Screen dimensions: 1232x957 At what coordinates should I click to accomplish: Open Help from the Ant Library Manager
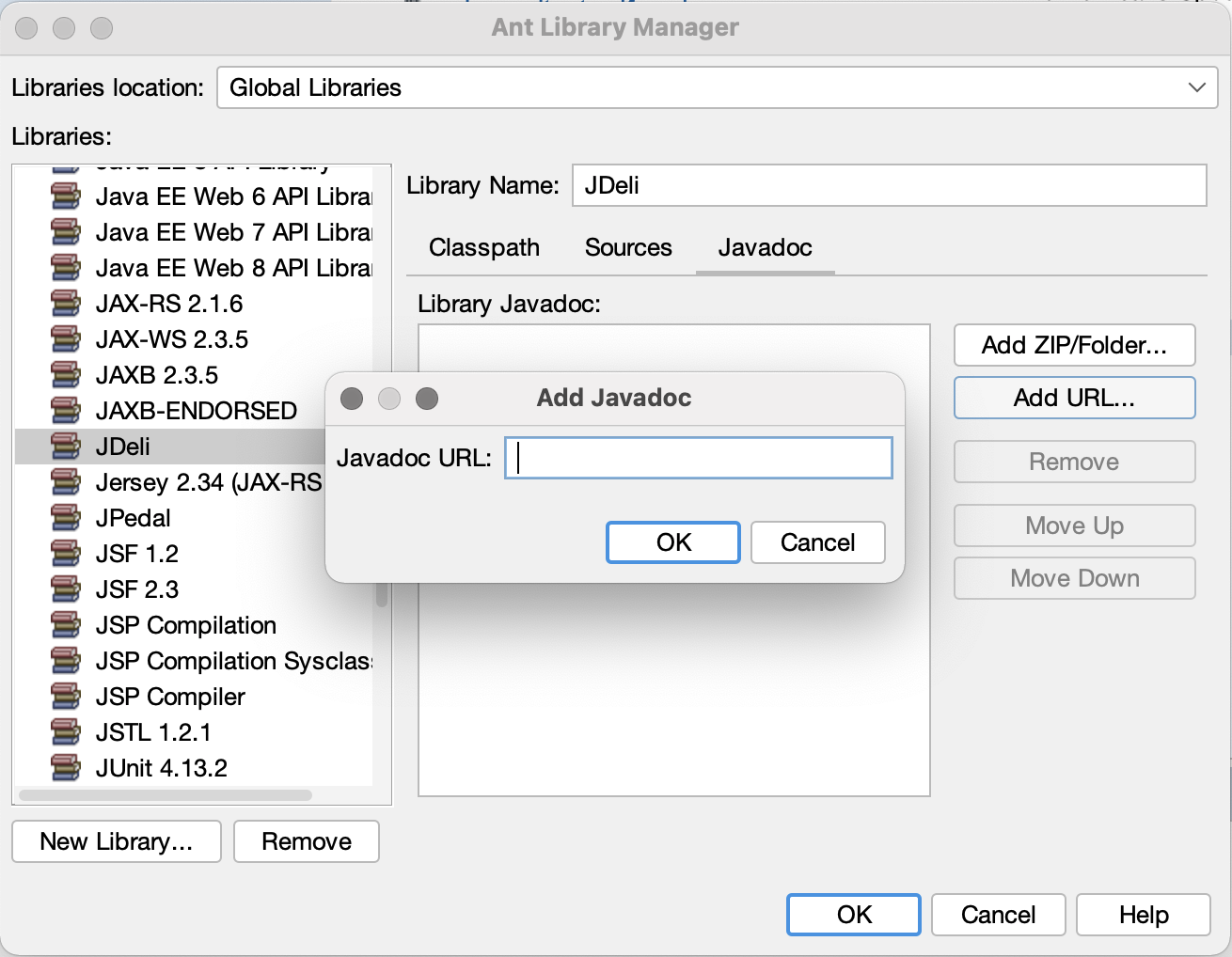1143,915
